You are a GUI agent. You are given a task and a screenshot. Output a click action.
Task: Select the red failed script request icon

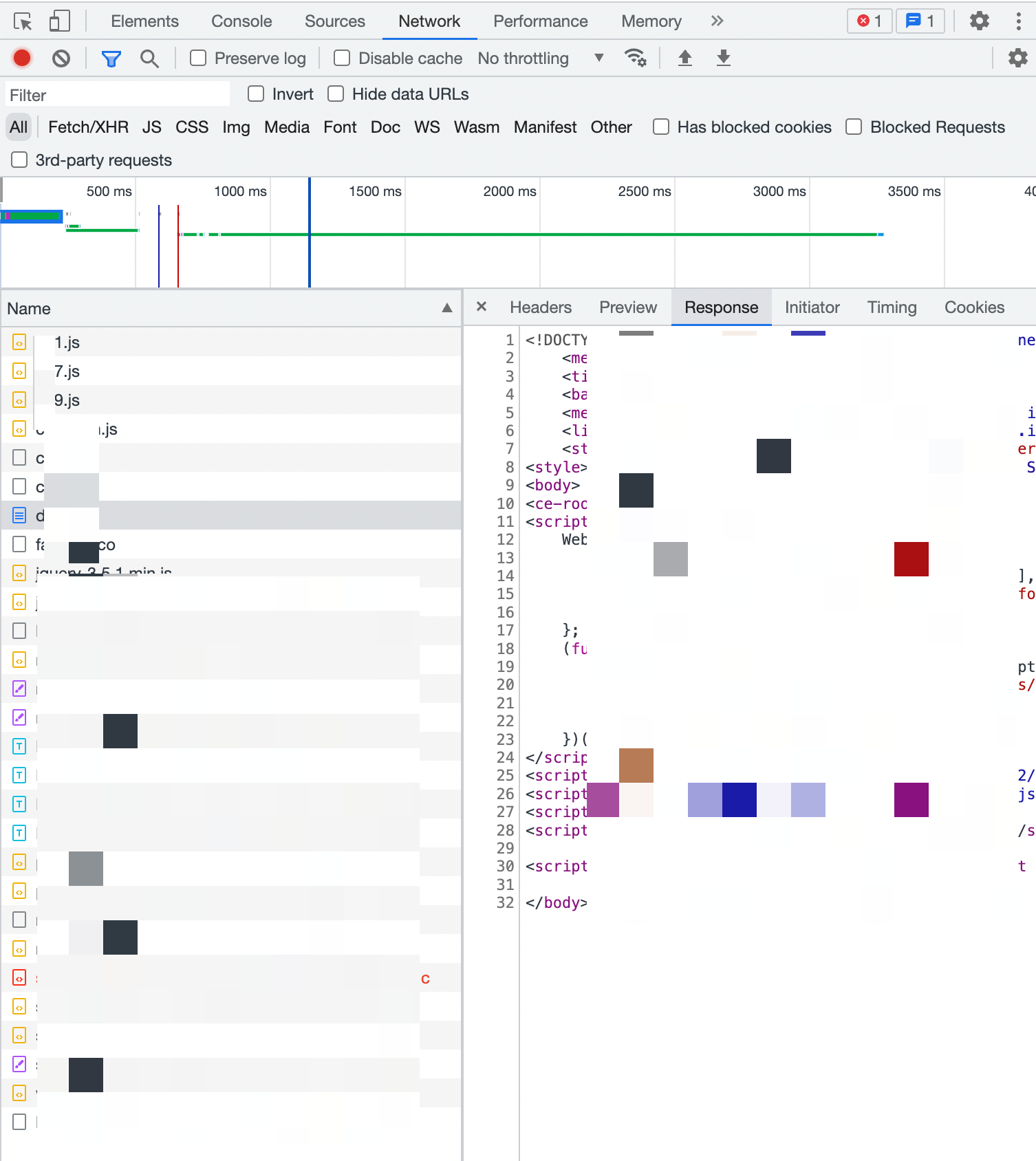pyautogui.click(x=19, y=977)
